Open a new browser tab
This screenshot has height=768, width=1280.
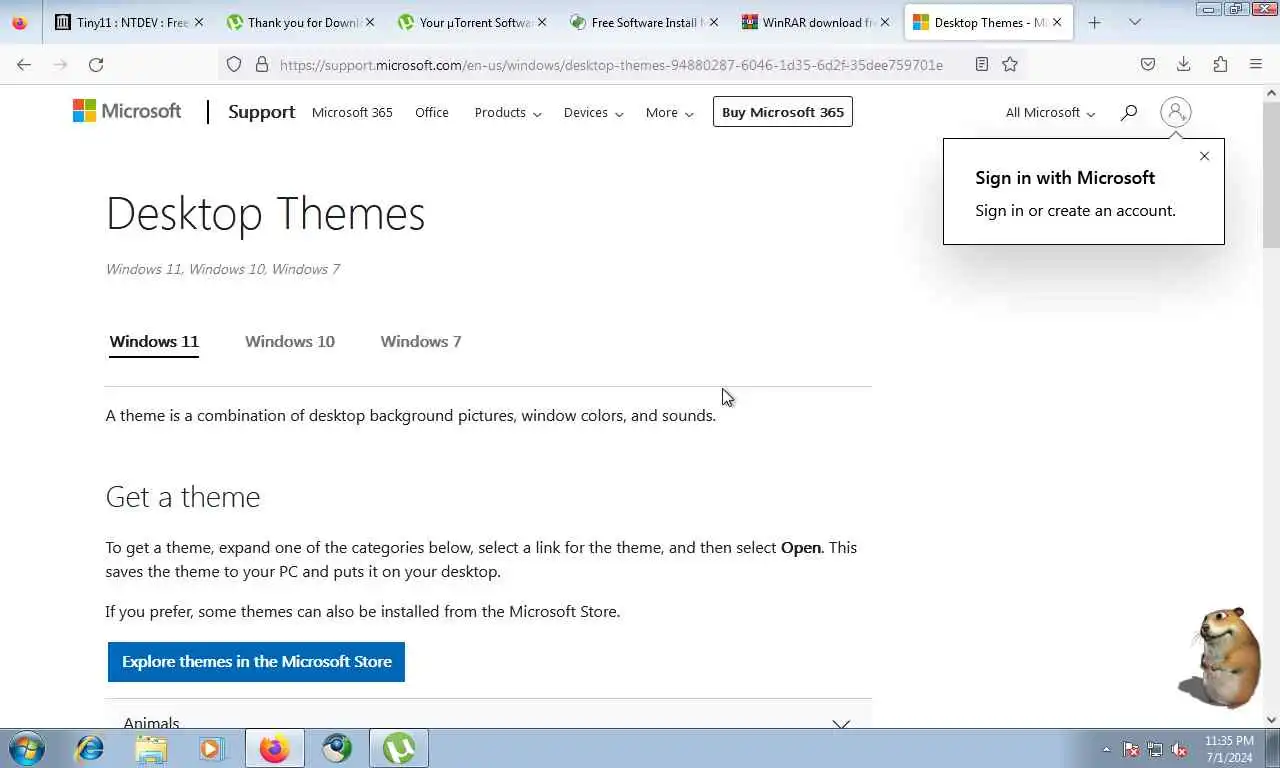[1095, 22]
